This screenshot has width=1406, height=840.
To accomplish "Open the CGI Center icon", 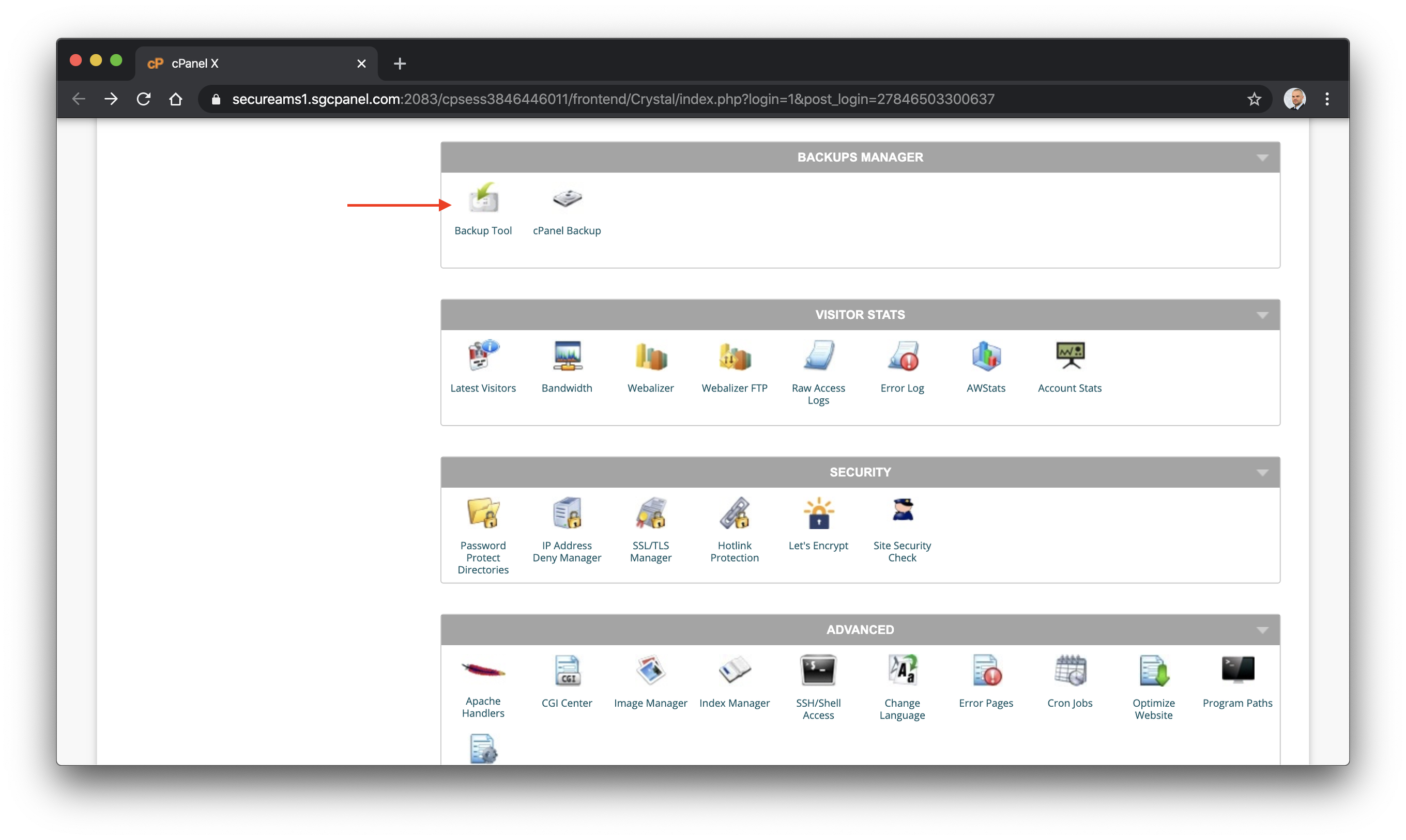I will pyautogui.click(x=567, y=670).
